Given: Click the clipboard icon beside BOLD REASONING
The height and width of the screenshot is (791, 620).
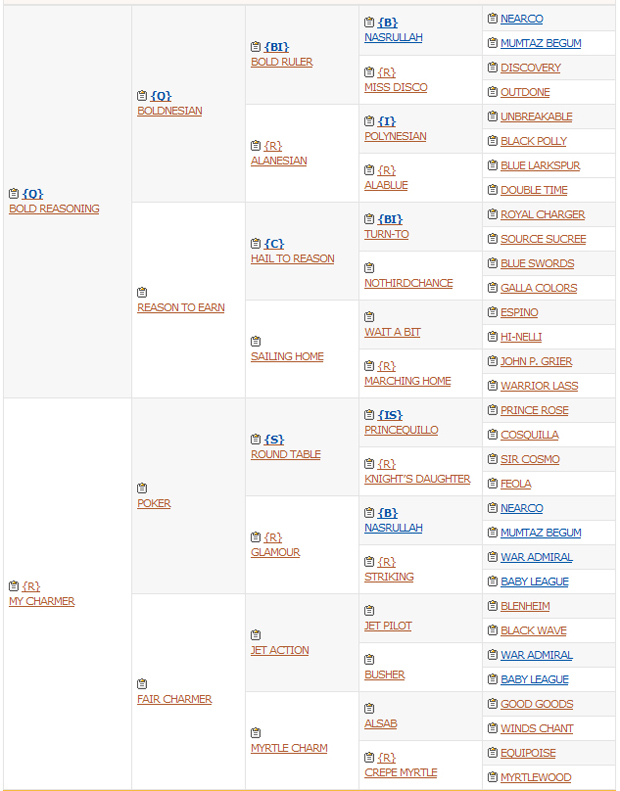Looking at the screenshot, I should pos(14,194).
